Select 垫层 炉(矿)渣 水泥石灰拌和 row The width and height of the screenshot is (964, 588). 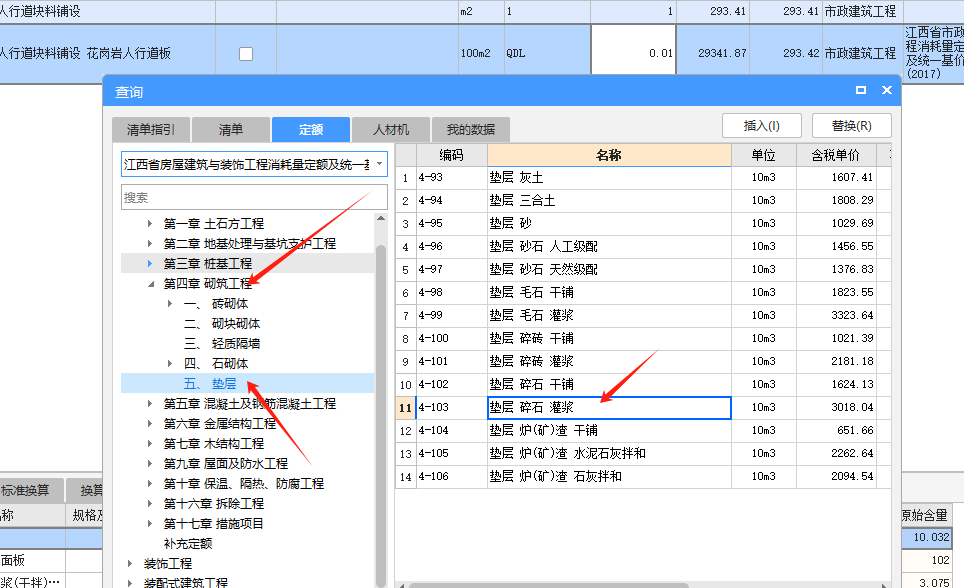[x=642, y=453]
